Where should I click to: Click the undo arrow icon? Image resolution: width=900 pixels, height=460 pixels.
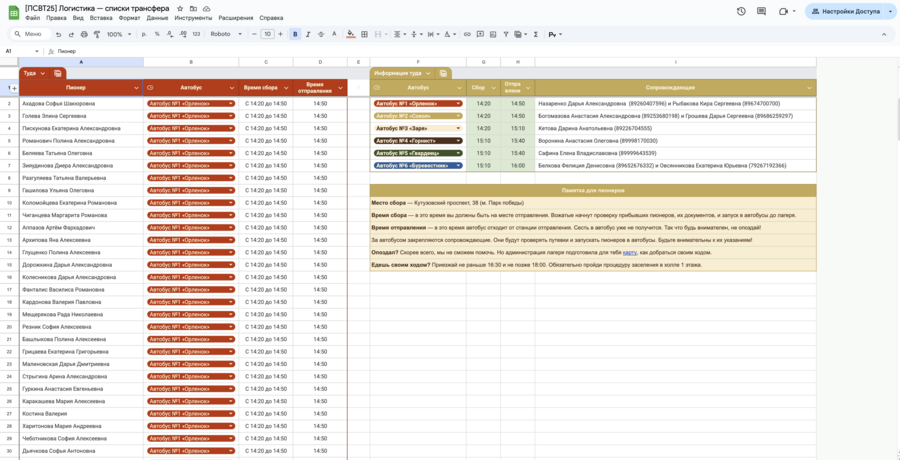pyautogui.click(x=58, y=34)
